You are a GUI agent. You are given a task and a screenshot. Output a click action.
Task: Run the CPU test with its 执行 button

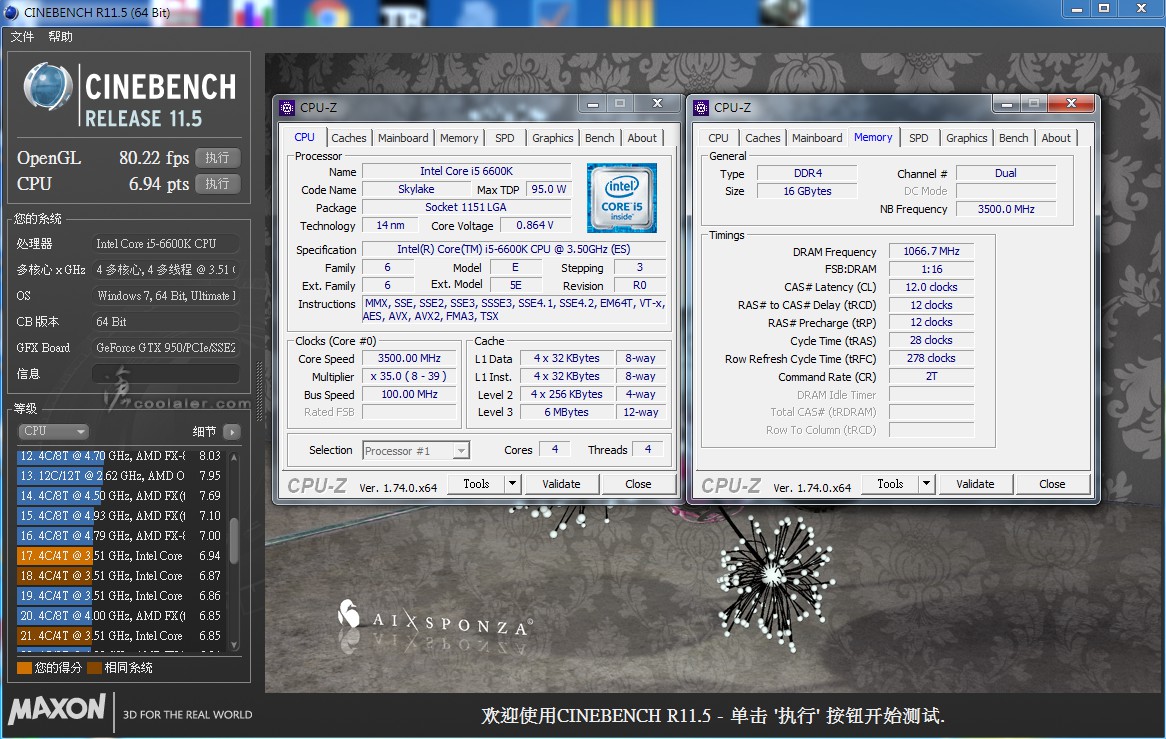218,184
